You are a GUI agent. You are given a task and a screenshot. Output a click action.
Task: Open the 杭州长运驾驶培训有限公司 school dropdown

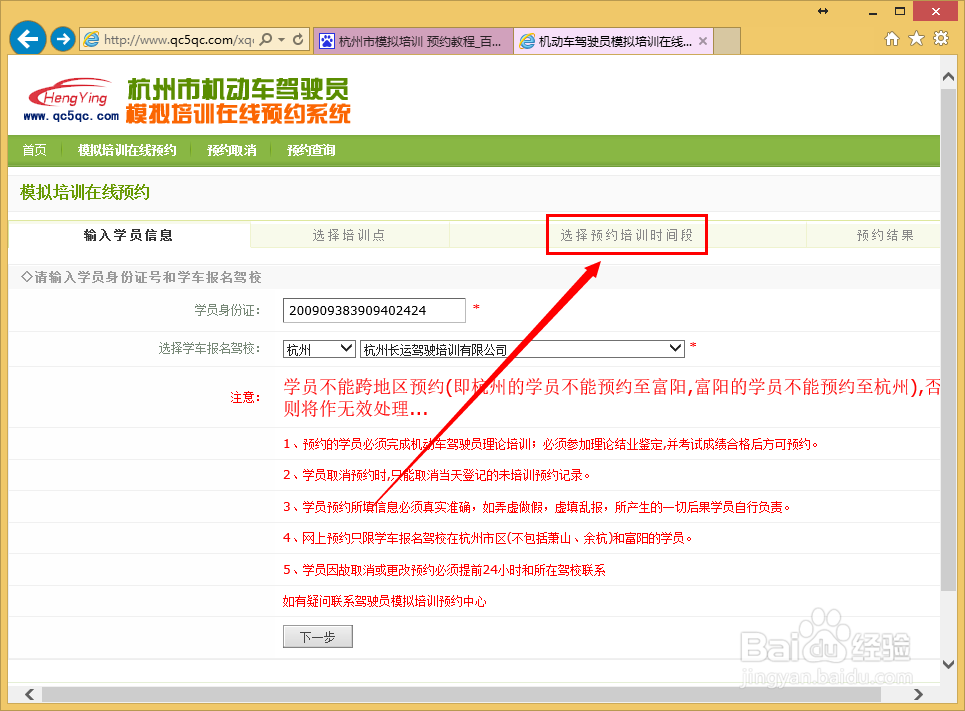(x=522, y=349)
